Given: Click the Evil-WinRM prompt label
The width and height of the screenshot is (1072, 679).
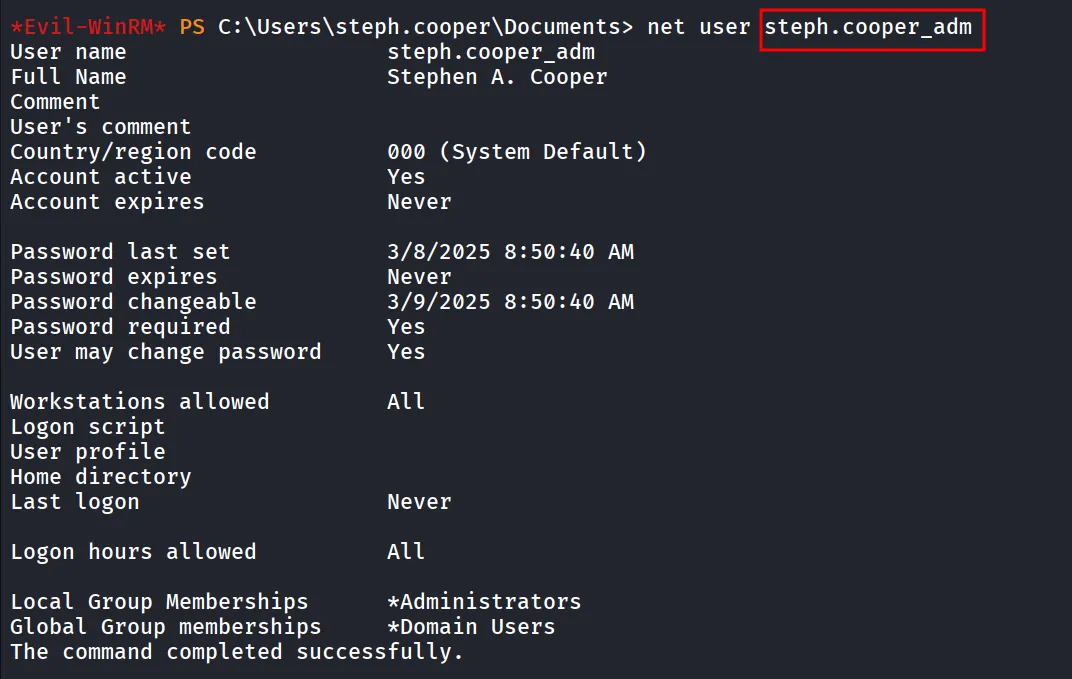Looking at the screenshot, I should tap(88, 27).
